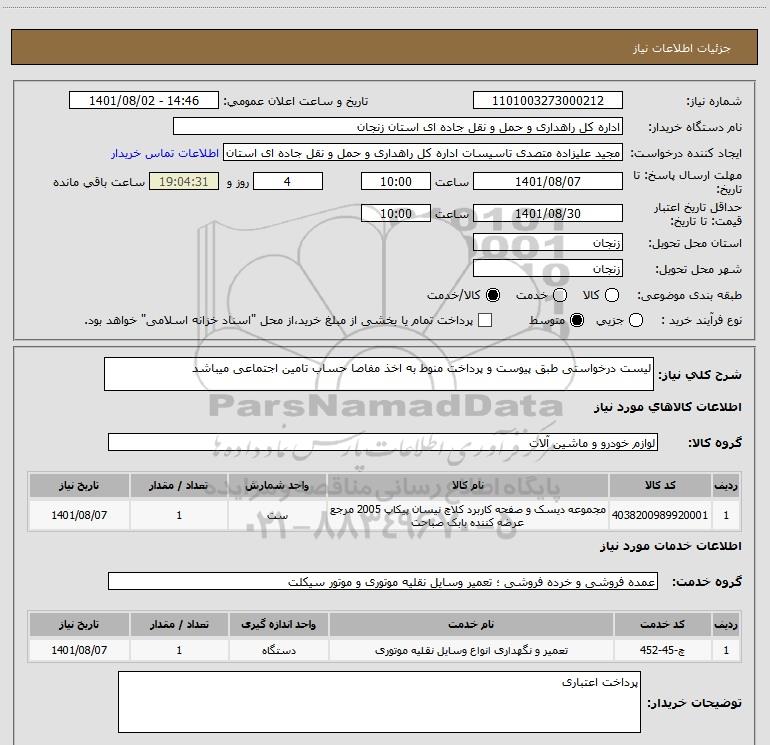Click the goods name cell مجموعه دیسک و صفحه
The height and width of the screenshot is (745, 770).
468,515
